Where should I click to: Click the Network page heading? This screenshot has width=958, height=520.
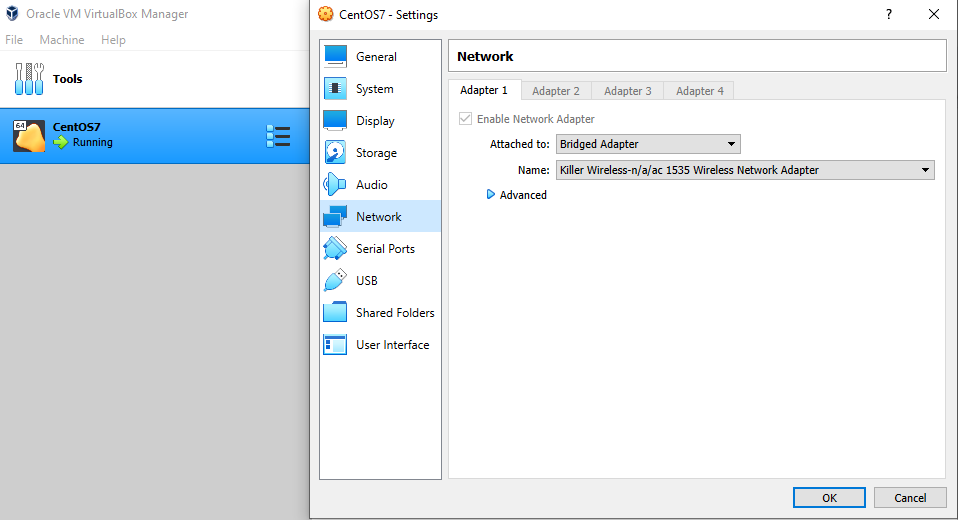[485, 56]
